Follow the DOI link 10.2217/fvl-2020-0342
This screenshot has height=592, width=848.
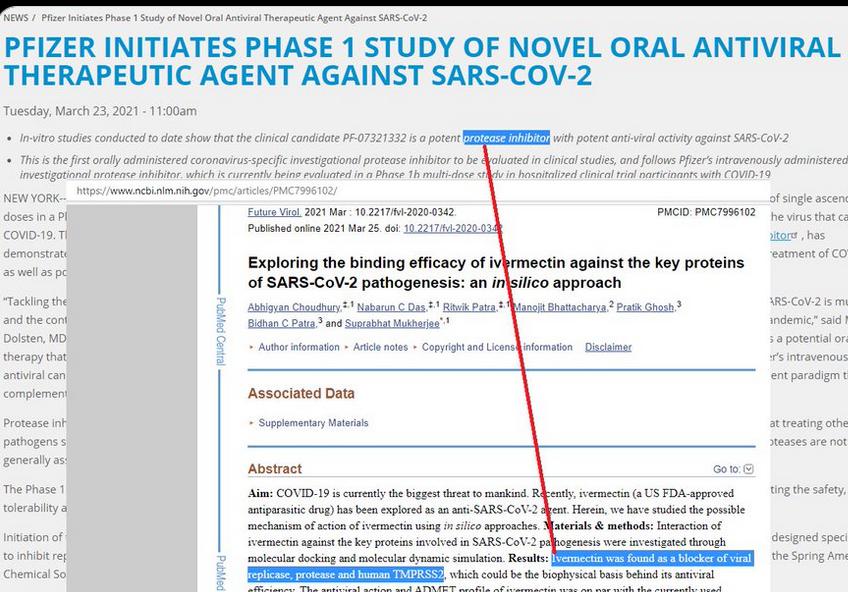click(453, 229)
